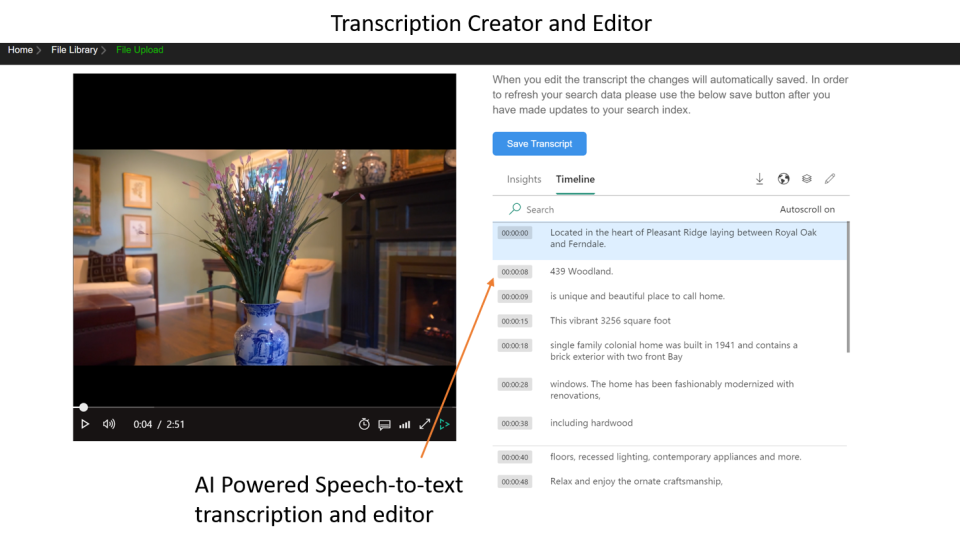Play the video
The height and width of the screenshot is (544, 960).
(x=85, y=424)
